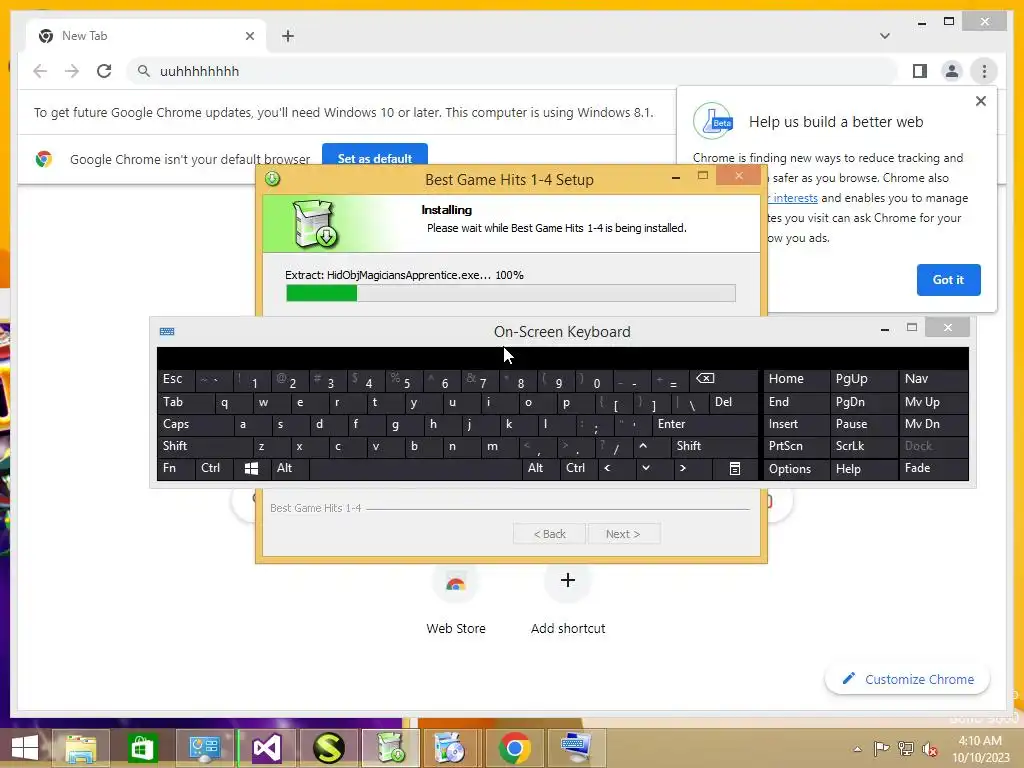
Task: Open Chrome three-dot menu
Action: pos(984,71)
